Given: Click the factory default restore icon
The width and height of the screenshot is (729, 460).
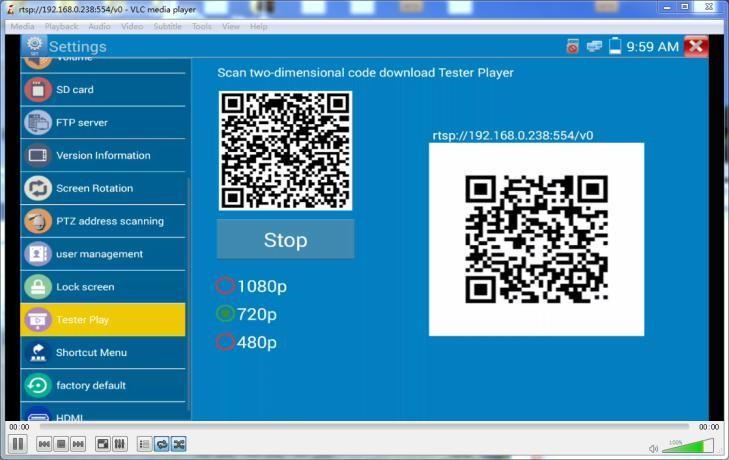Looking at the screenshot, I should [x=38, y=386].
